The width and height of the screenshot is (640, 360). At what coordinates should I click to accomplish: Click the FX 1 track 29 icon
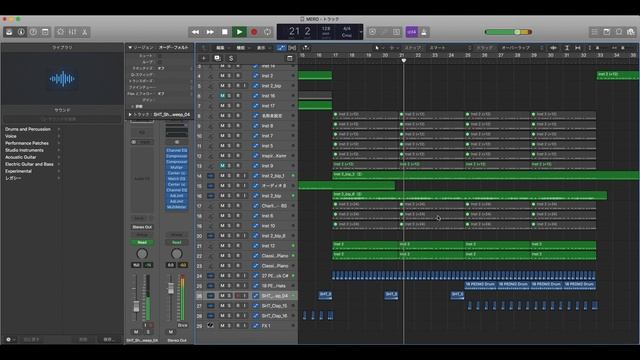point(211,326)
